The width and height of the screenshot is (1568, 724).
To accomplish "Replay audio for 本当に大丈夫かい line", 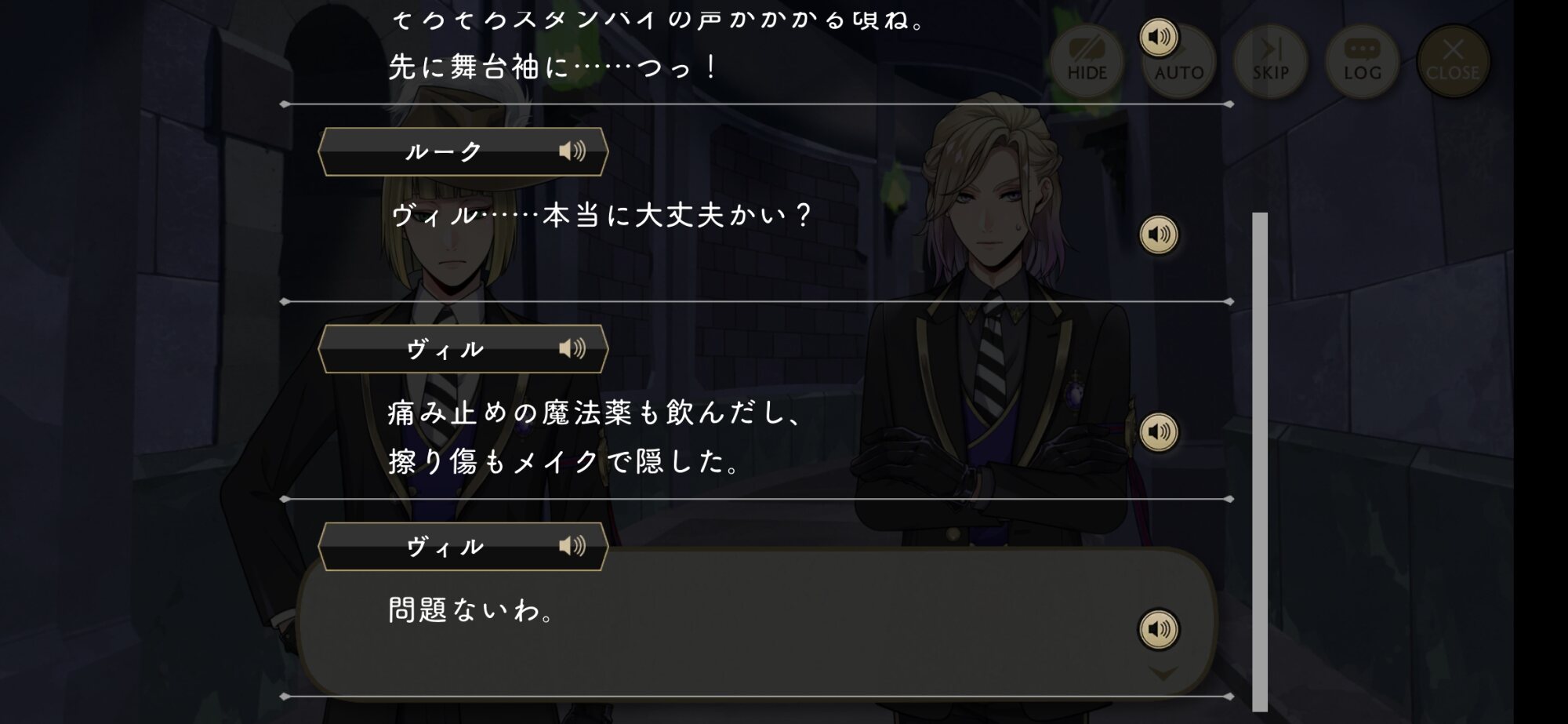I will (1159, 235).
